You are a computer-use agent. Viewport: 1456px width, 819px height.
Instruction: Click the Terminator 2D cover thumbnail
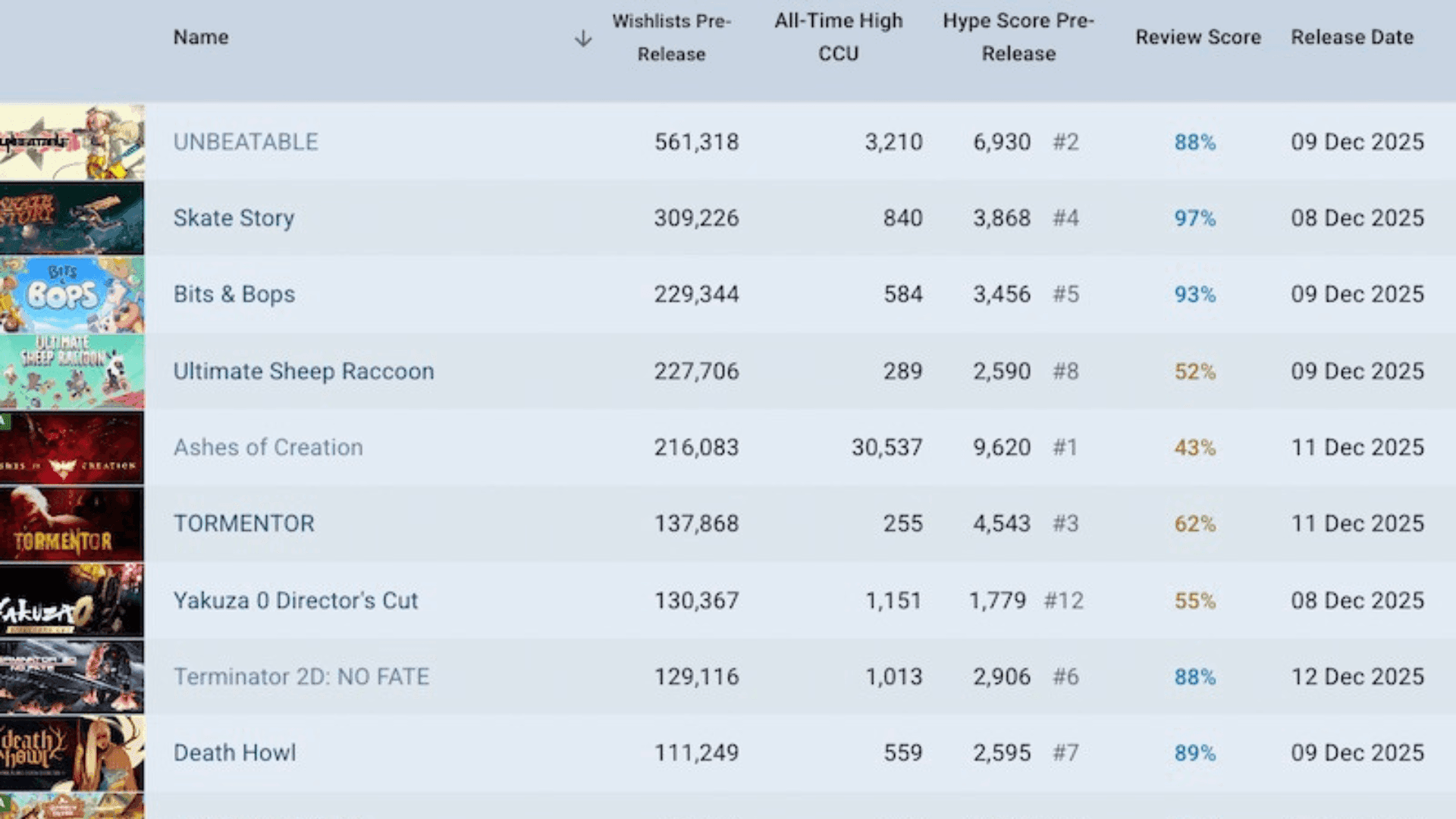pyautogui.click(x=72, y=676)
